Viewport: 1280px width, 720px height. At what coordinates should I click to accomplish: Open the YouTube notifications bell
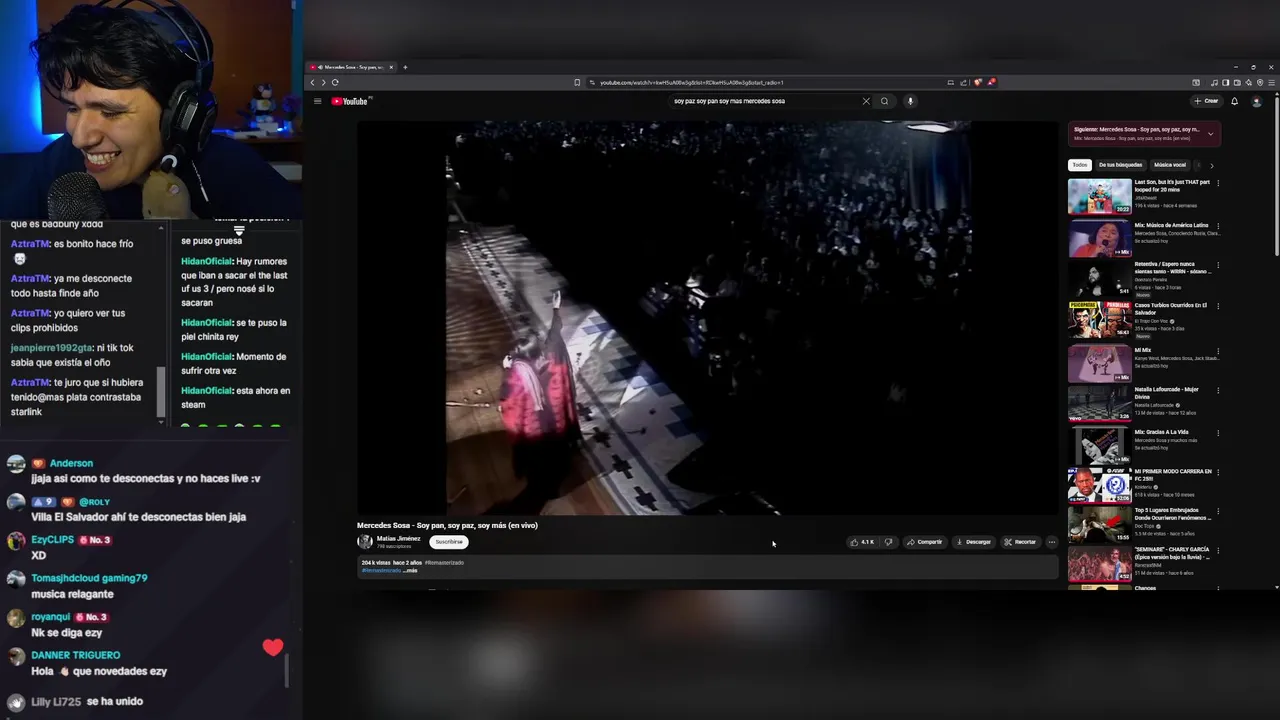[x=1234, y=101]
